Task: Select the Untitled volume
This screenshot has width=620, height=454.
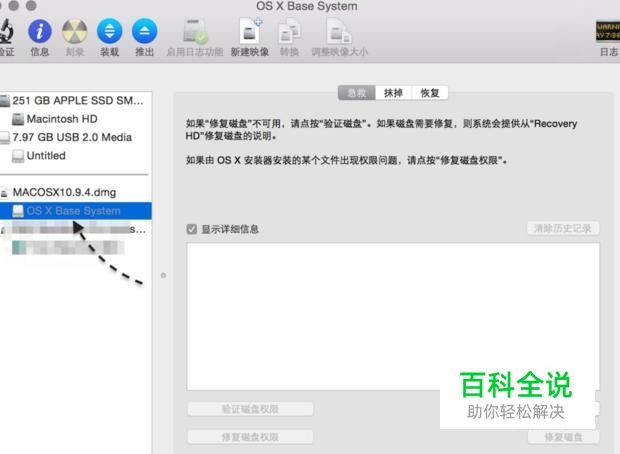Action: click(x=75, y=155)
